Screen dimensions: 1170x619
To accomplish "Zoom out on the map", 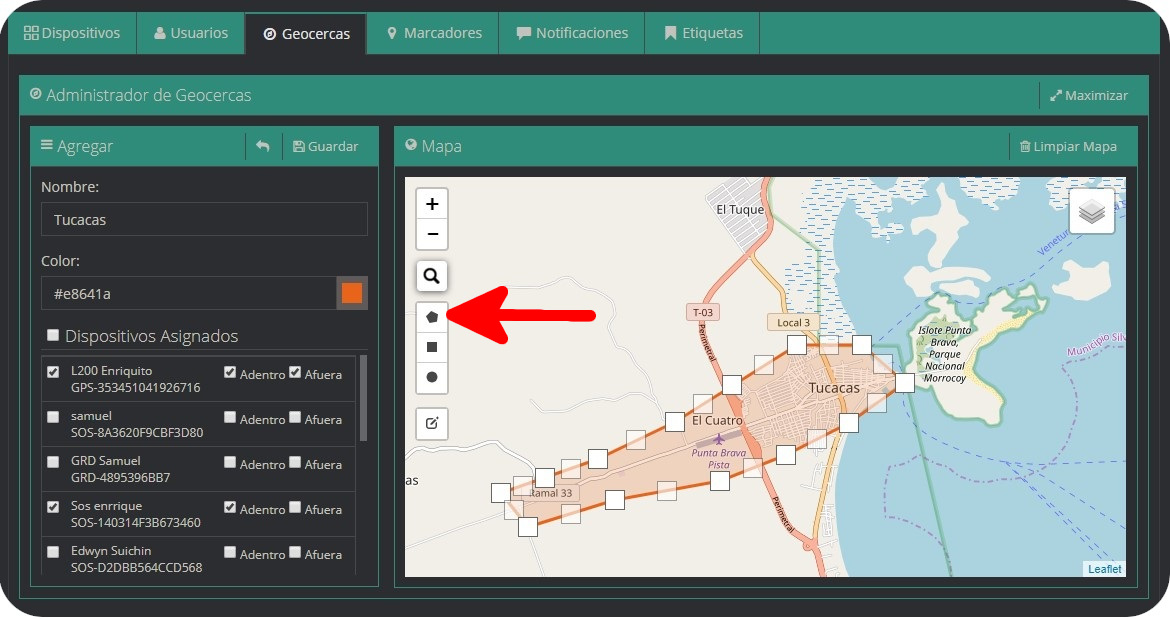I will 432,234.
